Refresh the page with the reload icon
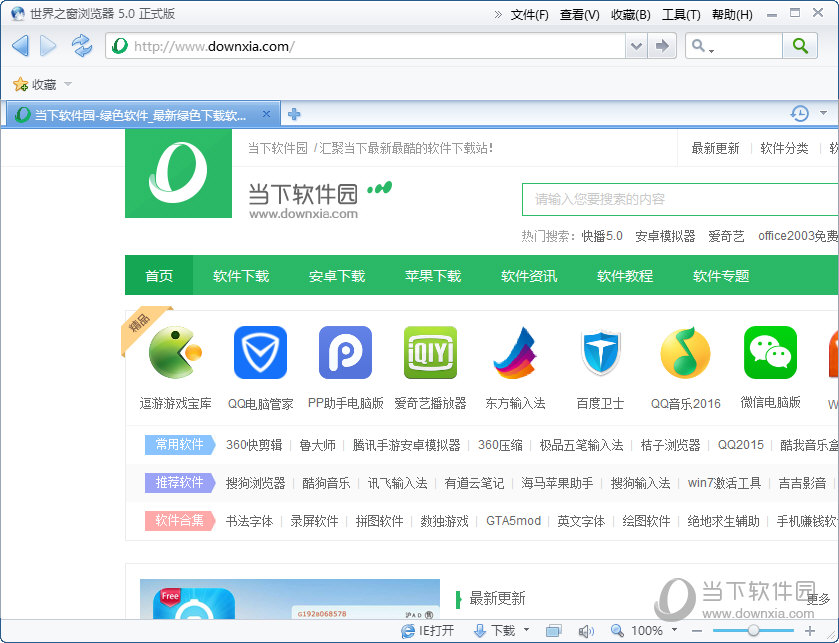The image size is (839, 643). tap(82, 45)
